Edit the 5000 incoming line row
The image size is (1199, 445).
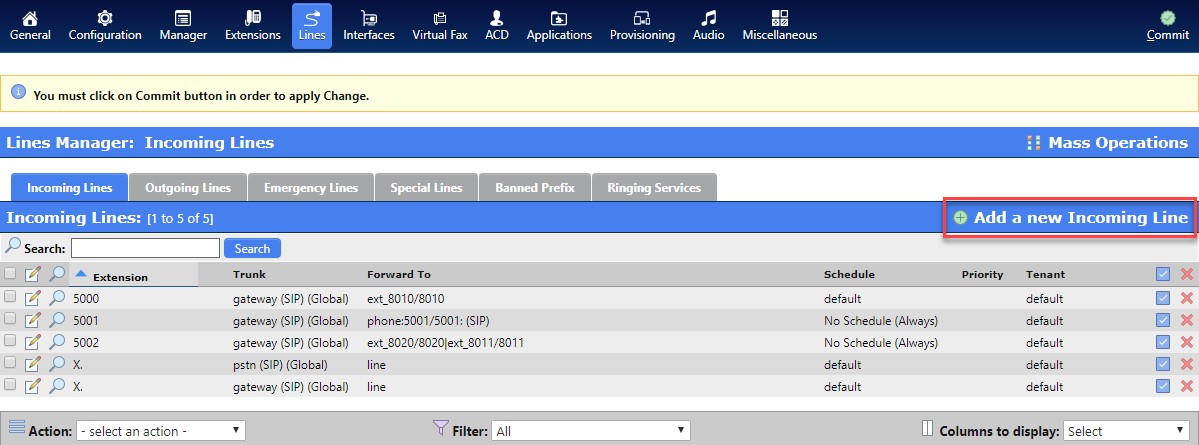(33, 298)
